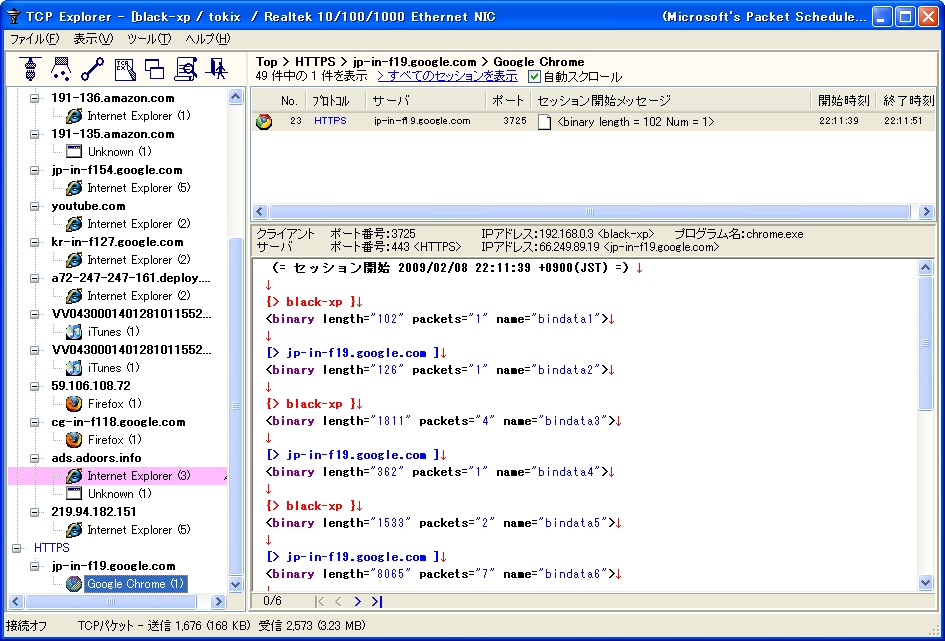945x641 pixels.
Task: Click the Chrome icon on session row 23
Action: (x=263, y=122)
